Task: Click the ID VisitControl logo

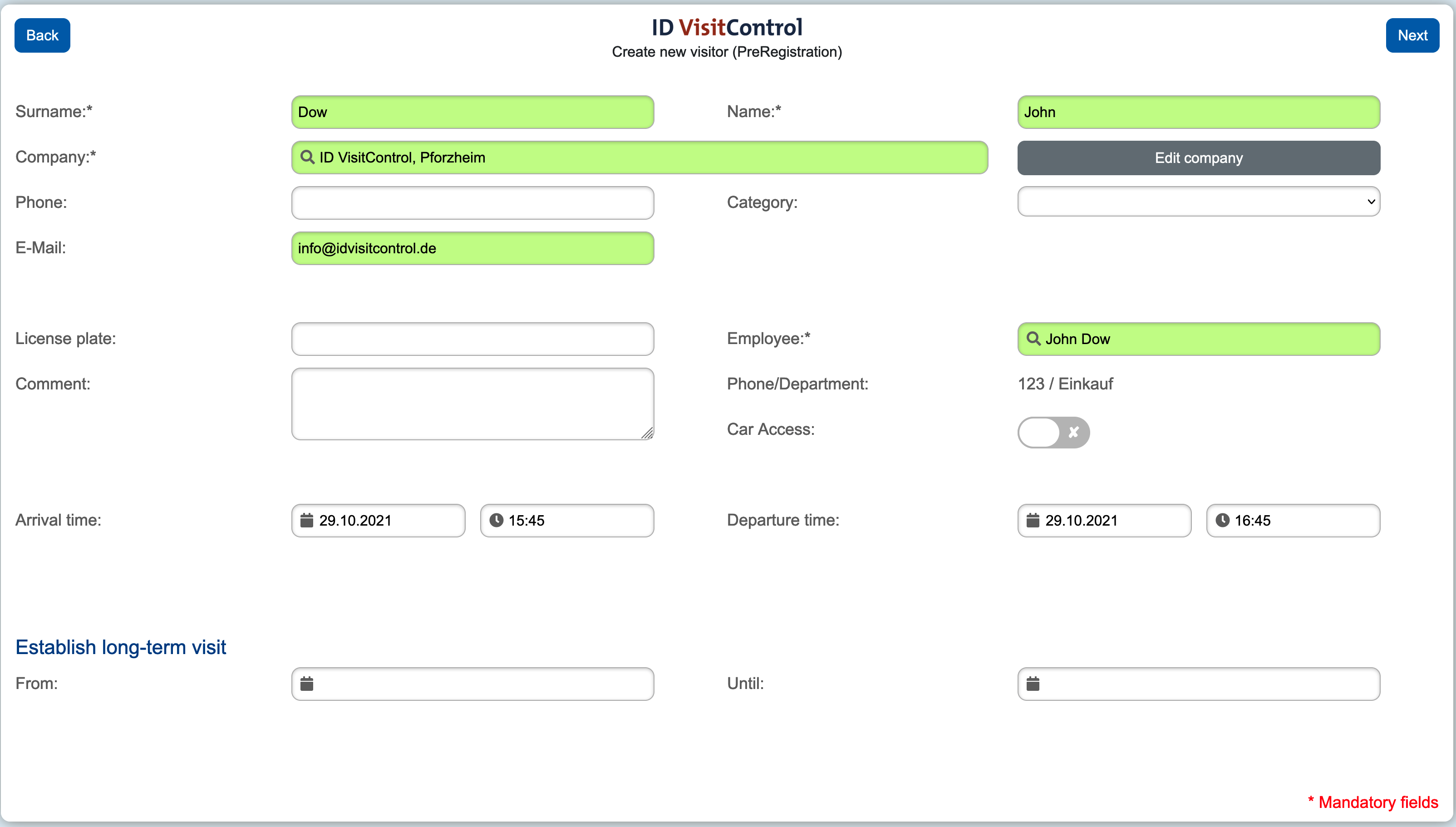Action: pos(727,27)
